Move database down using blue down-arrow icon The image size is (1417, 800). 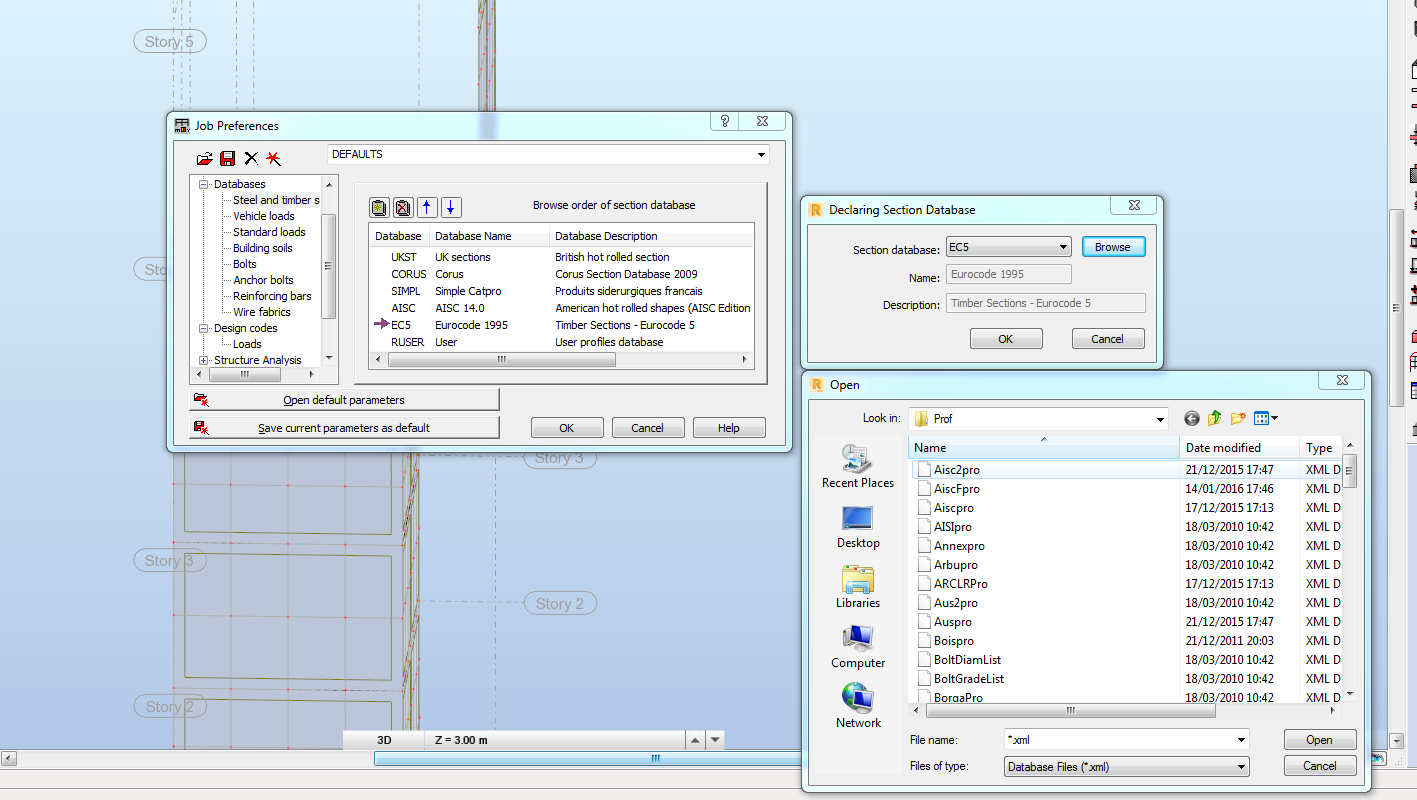[450, 207]
